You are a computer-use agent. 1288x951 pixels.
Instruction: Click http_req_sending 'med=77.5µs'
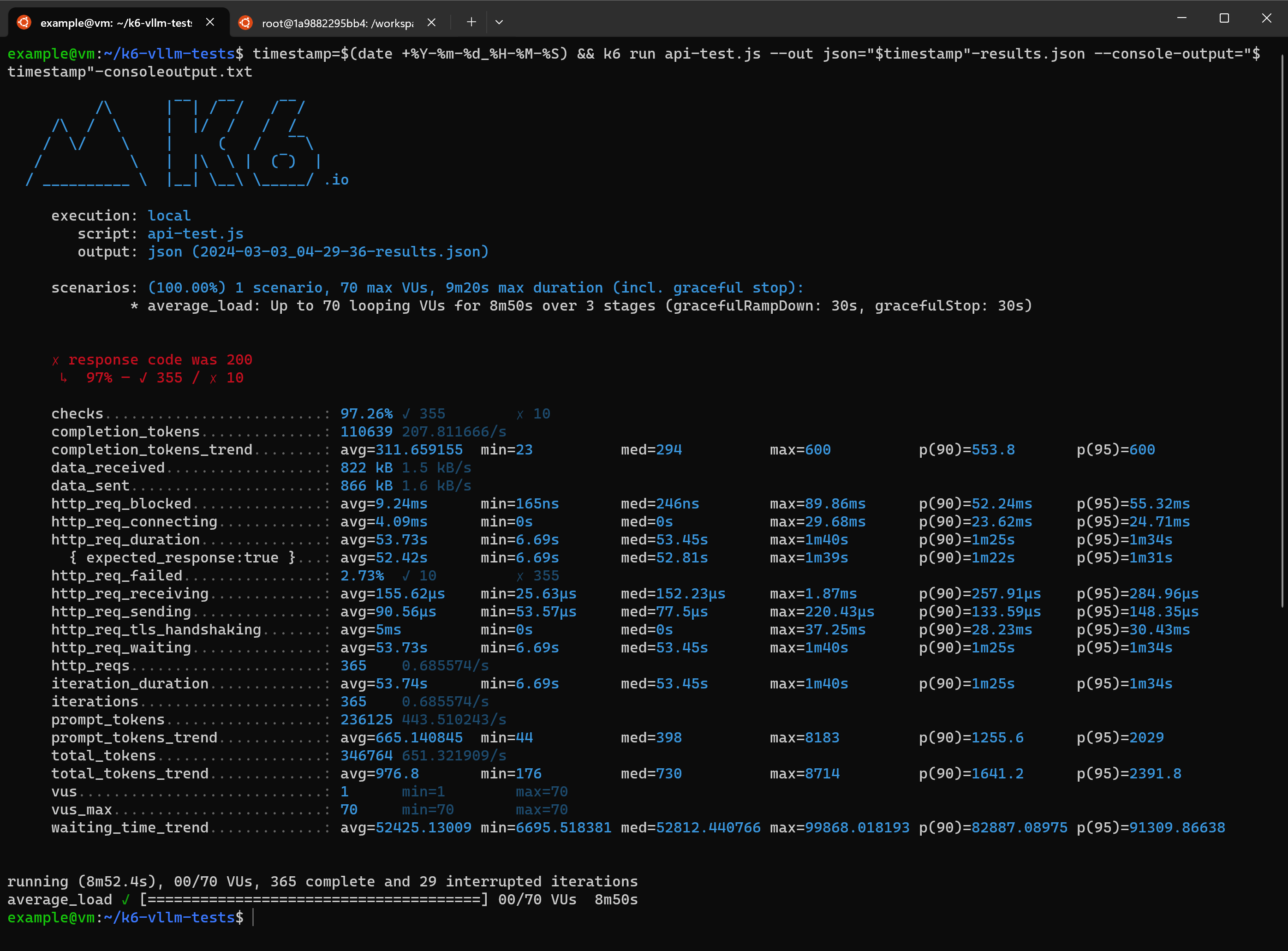664,611
